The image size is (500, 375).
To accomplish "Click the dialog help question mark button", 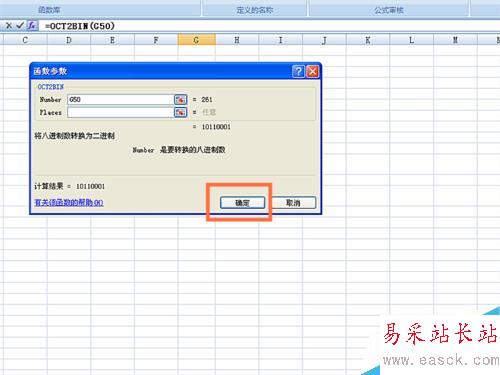I will pyautogui.click(x=298, y=71).
